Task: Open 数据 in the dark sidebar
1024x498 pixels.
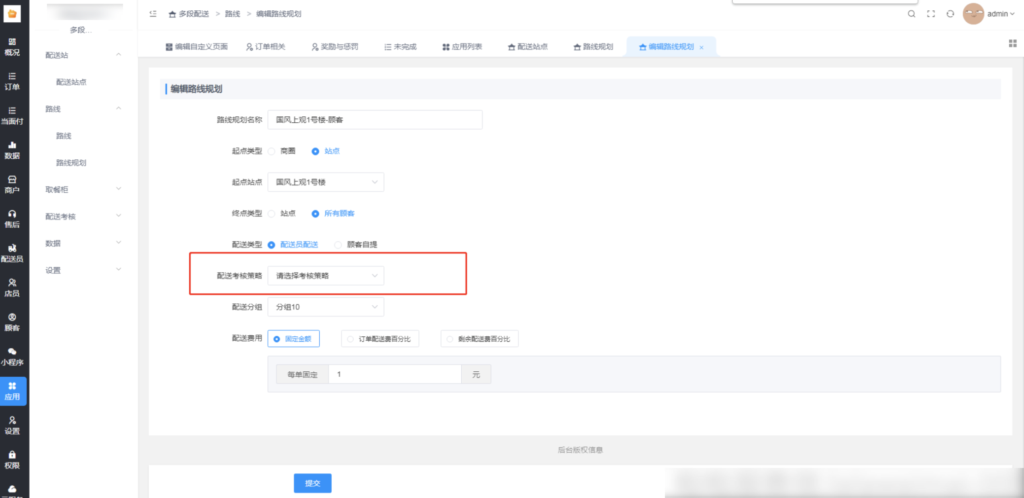Action: point(12,150)
